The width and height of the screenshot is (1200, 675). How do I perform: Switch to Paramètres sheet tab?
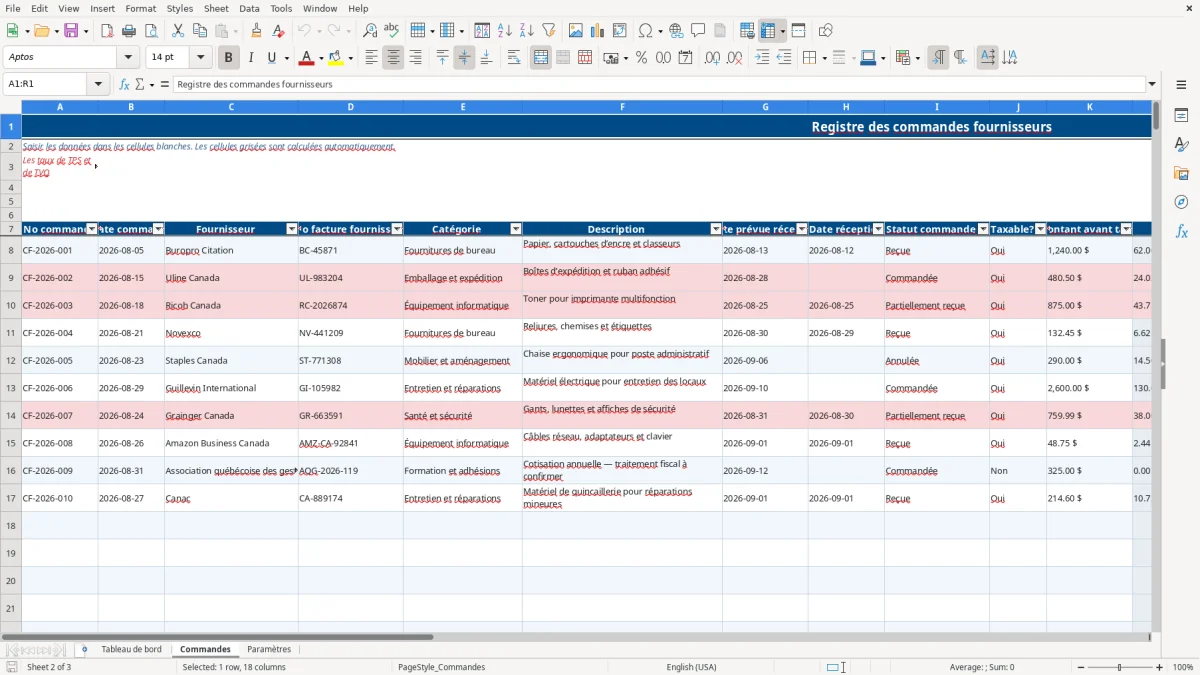tap(269, 650)
